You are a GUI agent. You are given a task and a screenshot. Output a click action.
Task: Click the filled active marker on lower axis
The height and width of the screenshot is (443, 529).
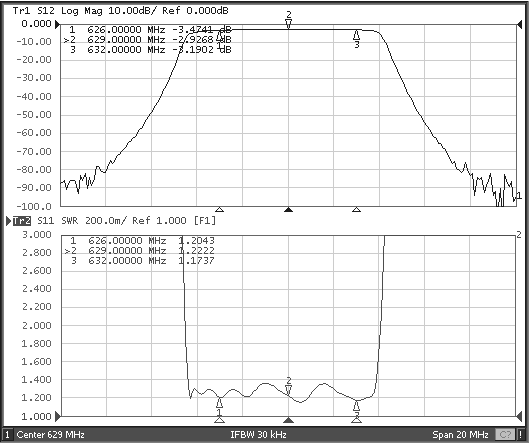coord(288,420)
